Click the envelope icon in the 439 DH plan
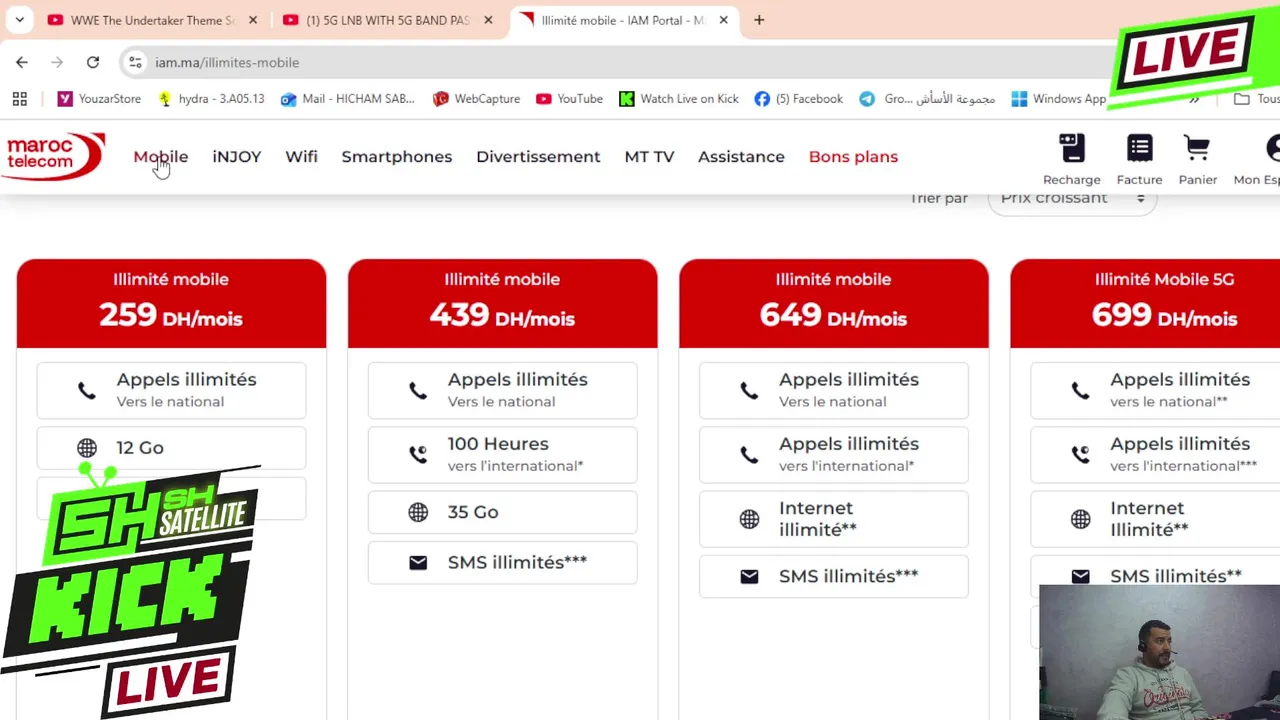 pyautogui.click(x=418, y=563)
